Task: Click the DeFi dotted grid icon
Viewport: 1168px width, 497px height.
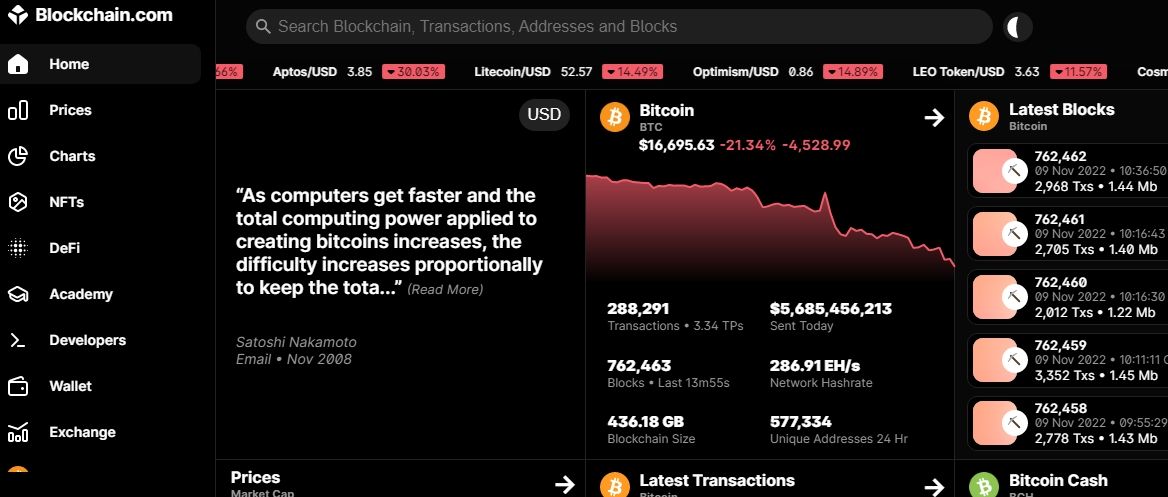Action: 18,248
